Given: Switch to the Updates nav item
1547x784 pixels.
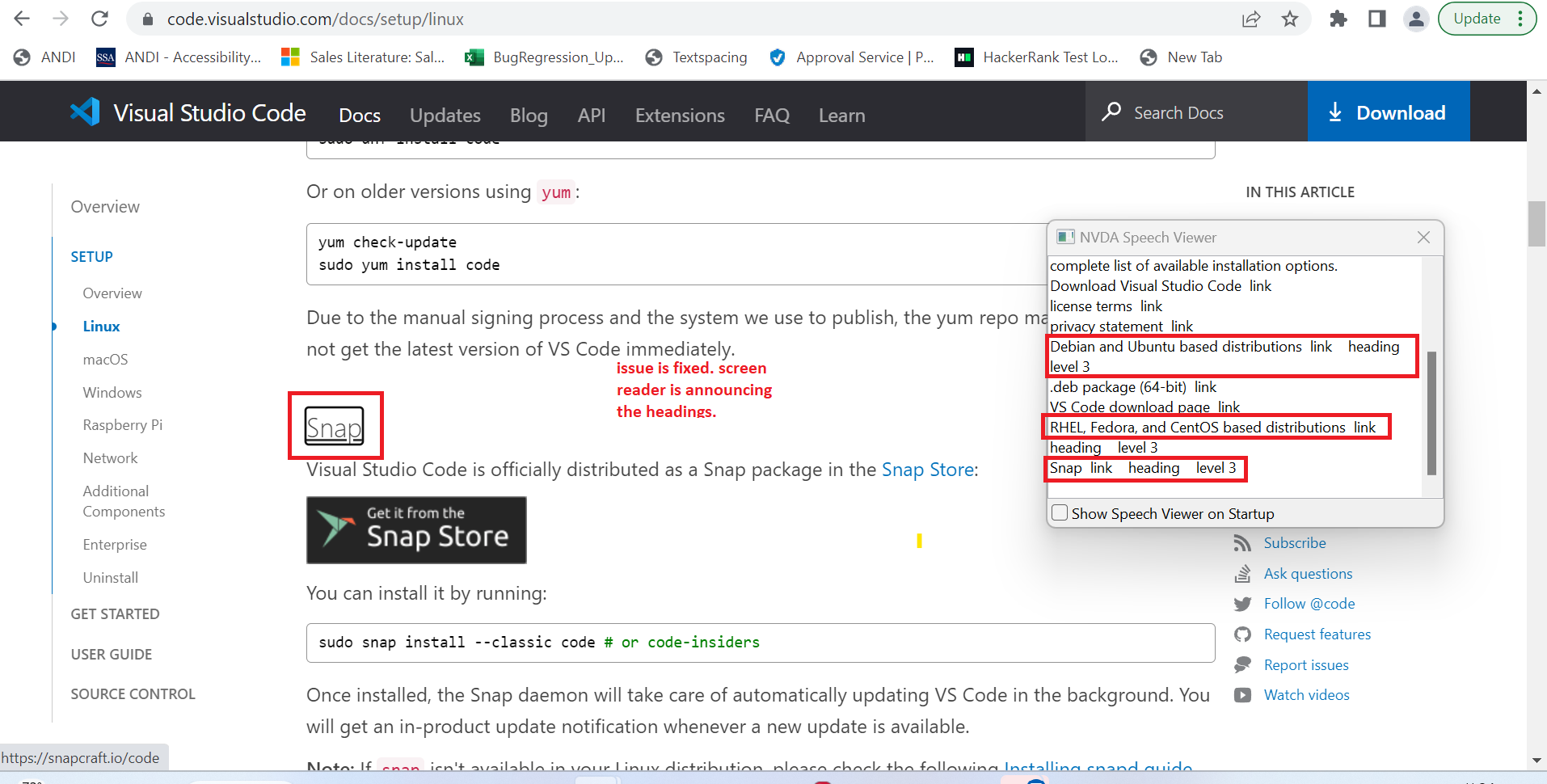Looking at the screenshot, I should [x=445, y=116].
